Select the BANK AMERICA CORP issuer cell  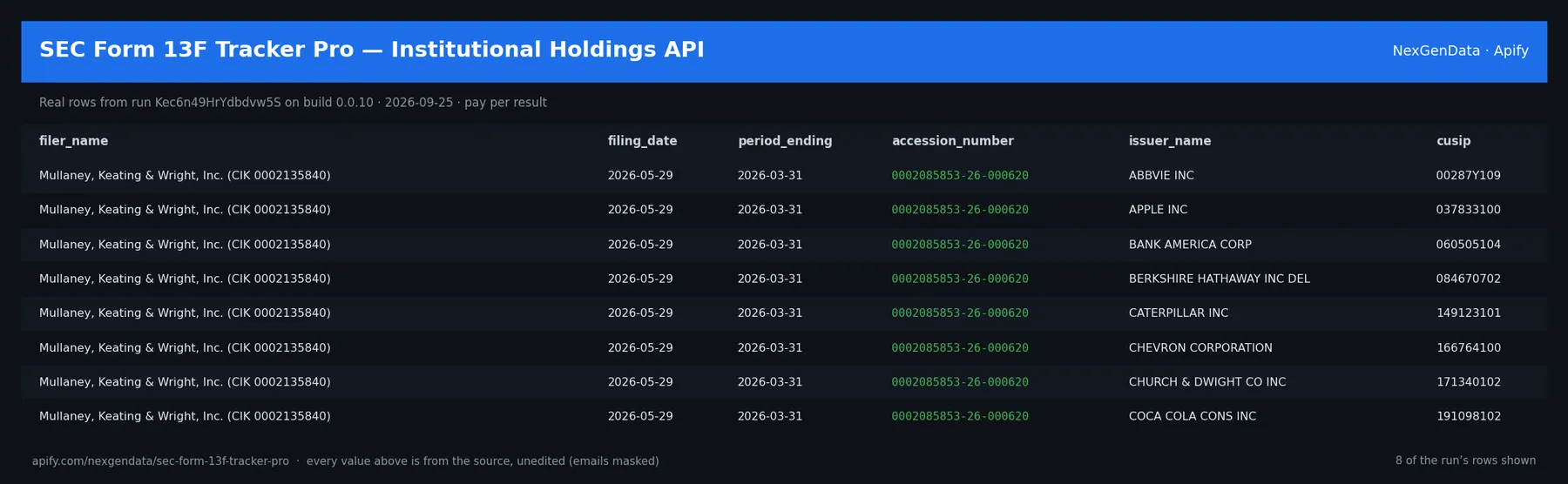click(1190, 245)
